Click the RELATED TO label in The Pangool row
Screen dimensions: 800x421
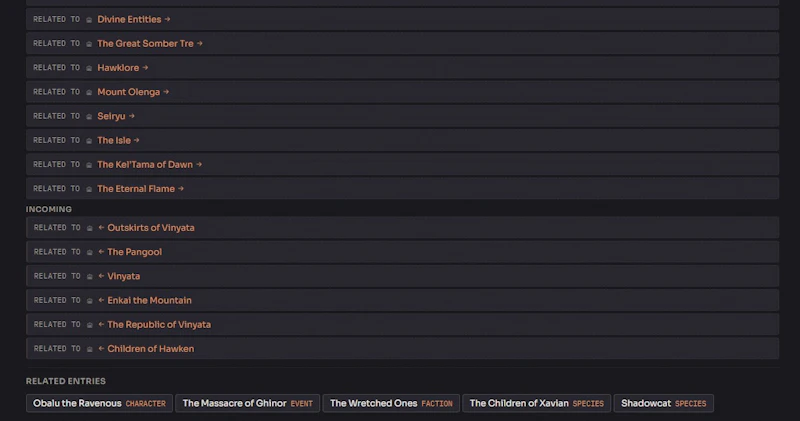[x=57, y=252]
